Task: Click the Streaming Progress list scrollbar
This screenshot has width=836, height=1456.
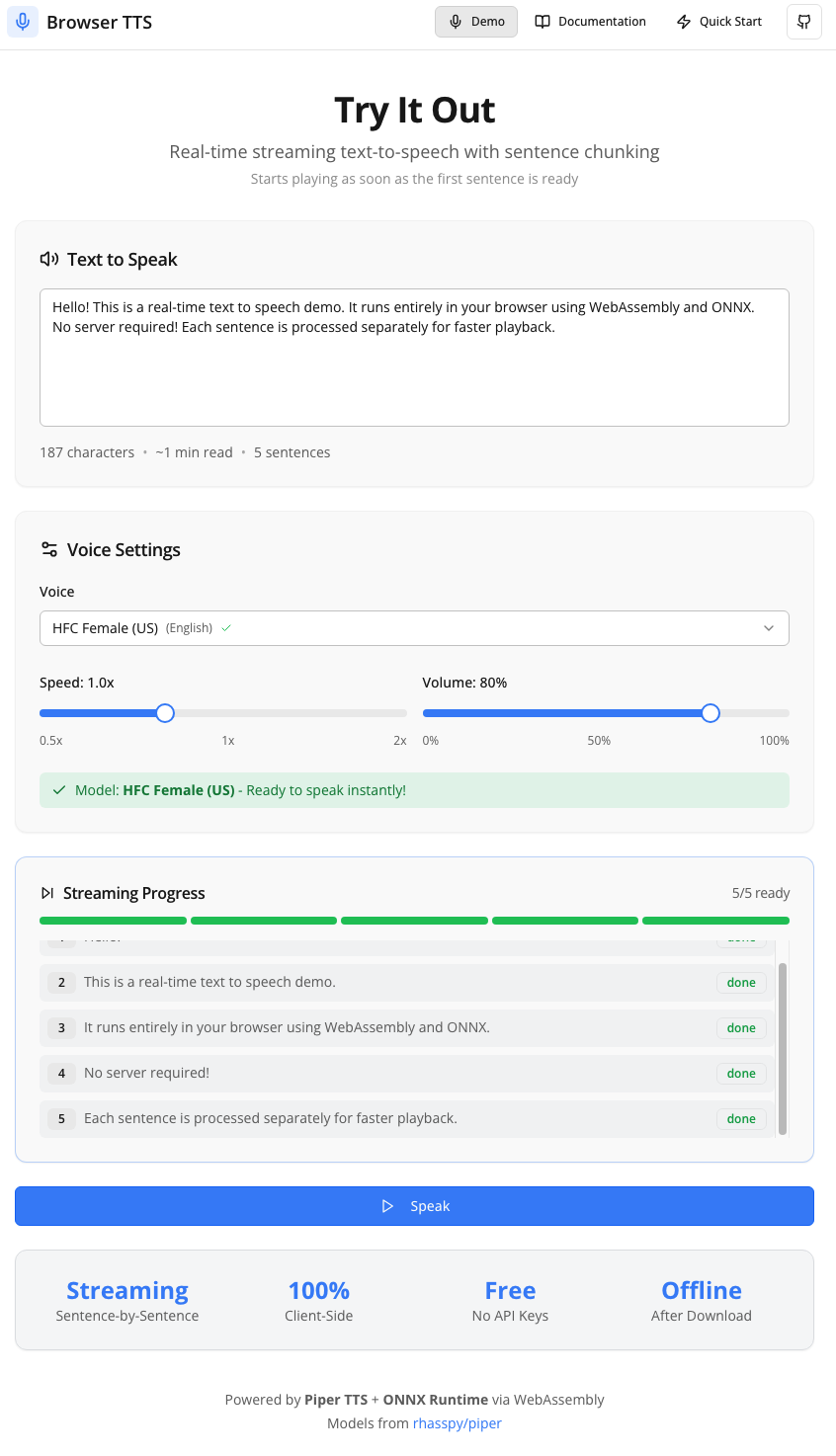Action: tap(783, 1049)
